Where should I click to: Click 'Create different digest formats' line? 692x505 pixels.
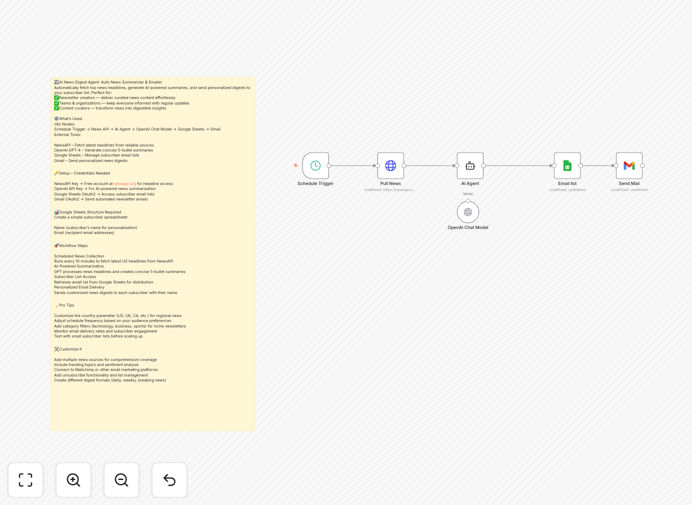[110, 380]
